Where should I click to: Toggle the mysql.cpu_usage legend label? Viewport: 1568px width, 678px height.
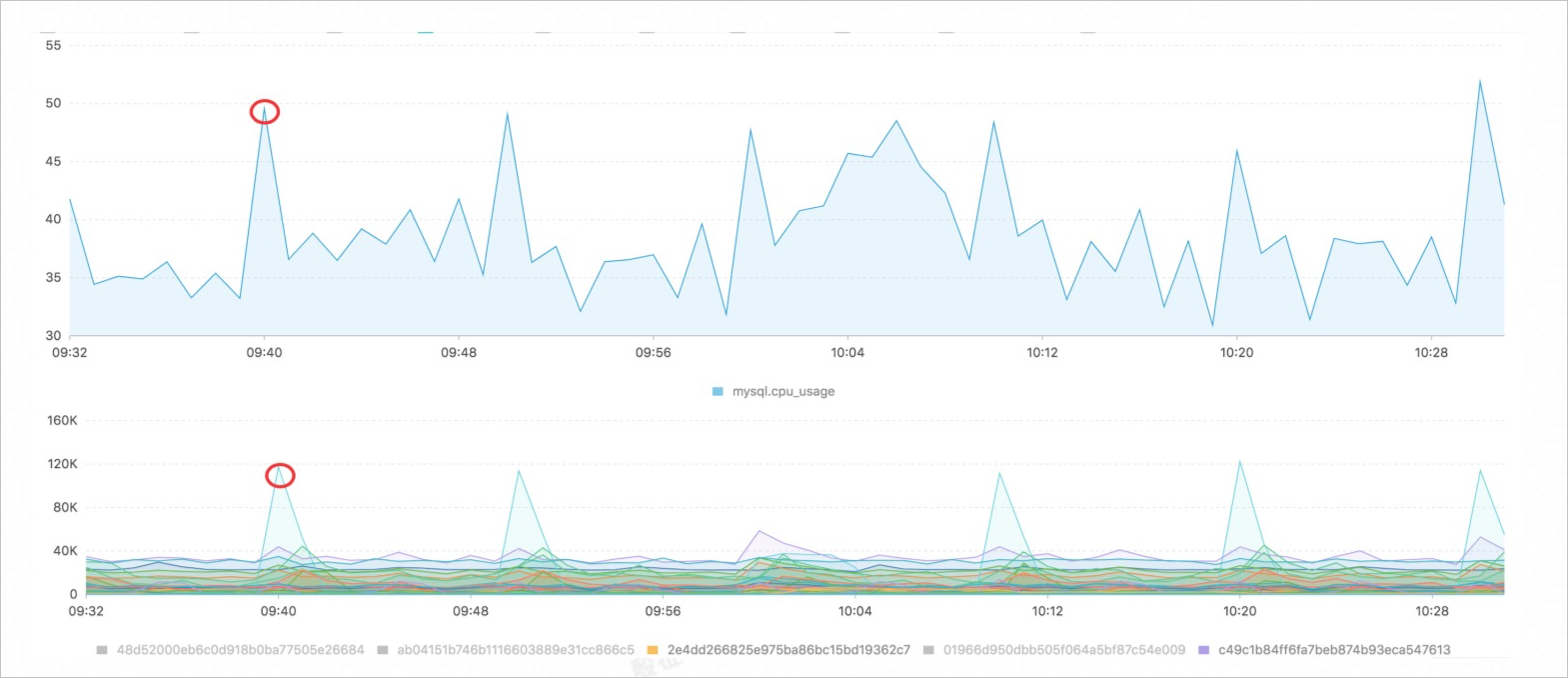tap(783, 391)
